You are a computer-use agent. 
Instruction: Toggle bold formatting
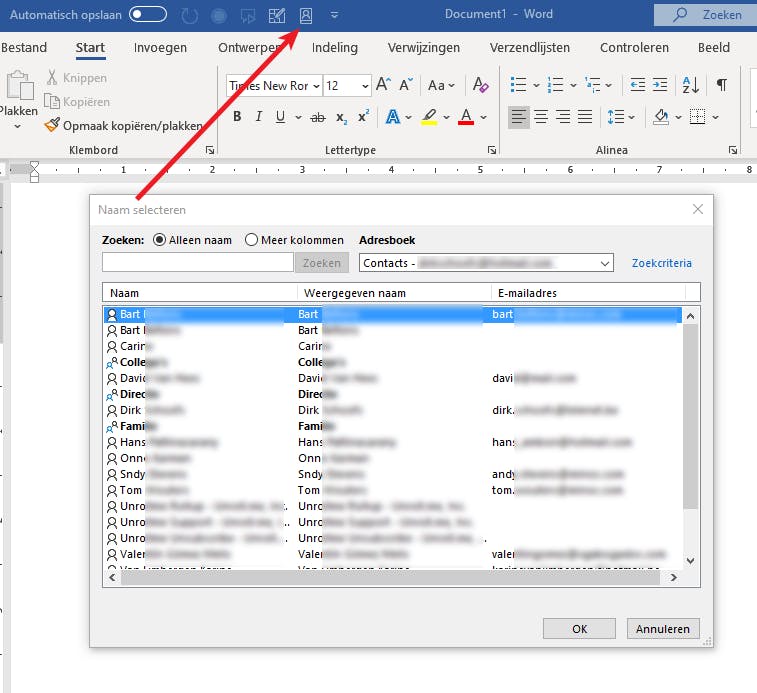coord(237,116)
